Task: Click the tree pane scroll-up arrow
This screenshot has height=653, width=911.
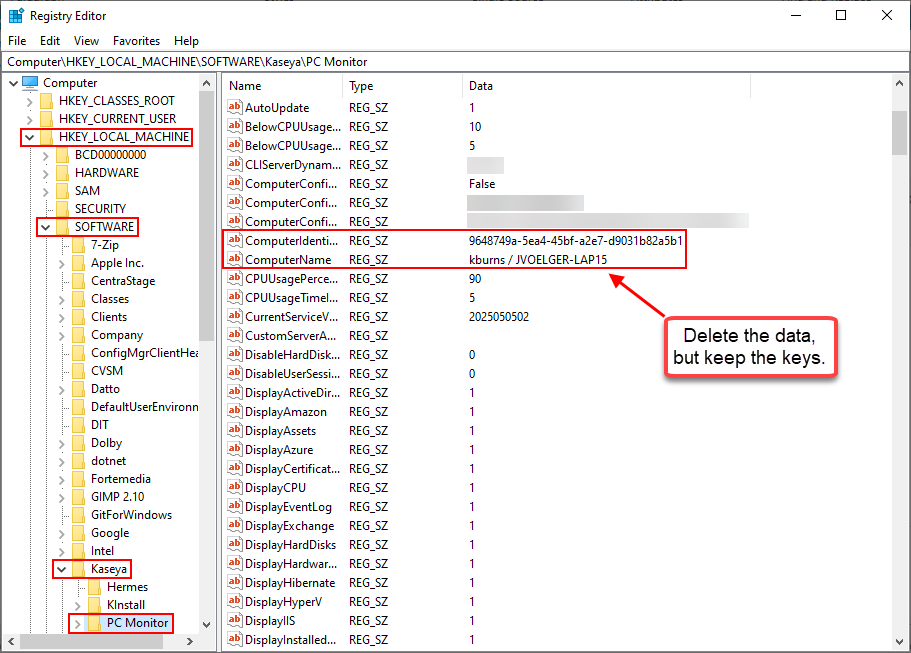Action: [206, 84]
